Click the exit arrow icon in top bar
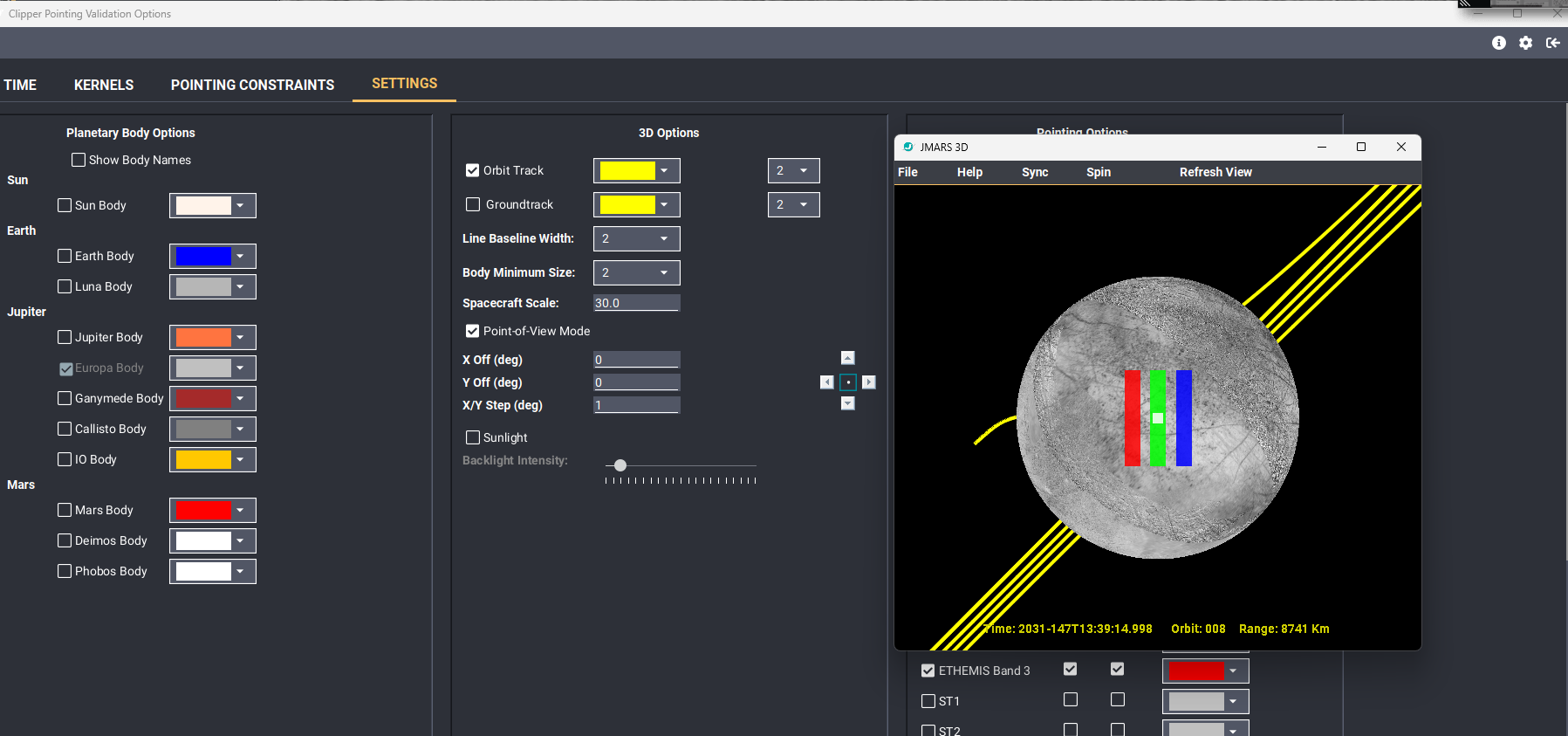Viewport: 1568px width, 736px height. tap(1553, 43)
